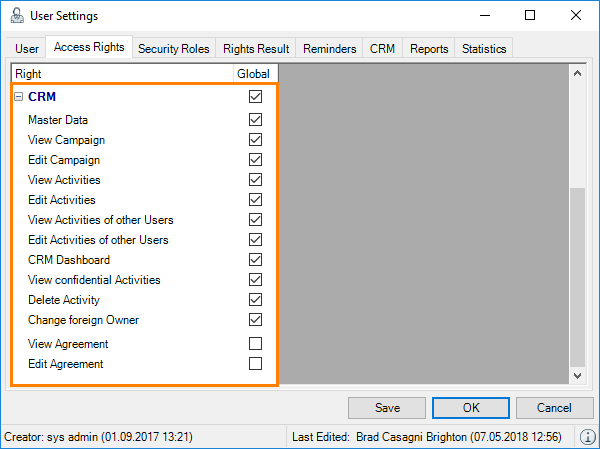Confirm with the OK button

(471, 408)
